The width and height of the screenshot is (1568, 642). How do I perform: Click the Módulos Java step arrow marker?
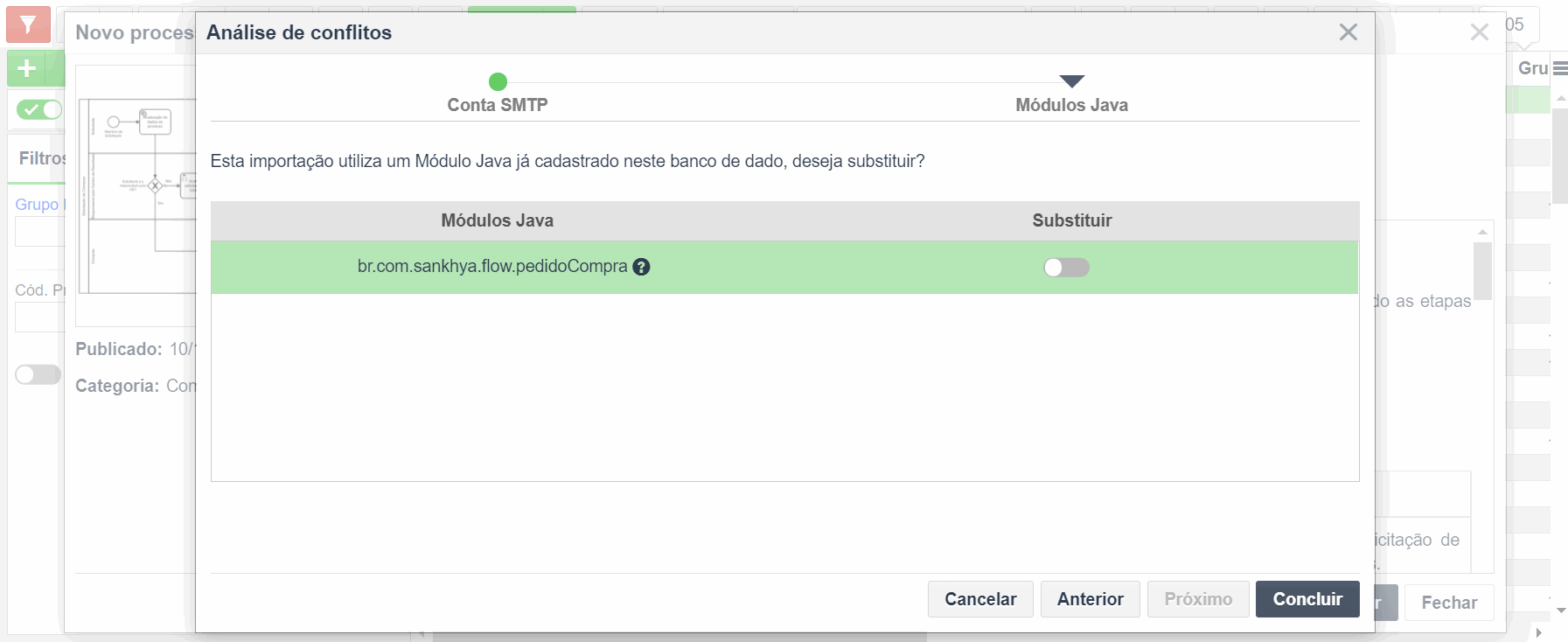[x=1072, y=81]
